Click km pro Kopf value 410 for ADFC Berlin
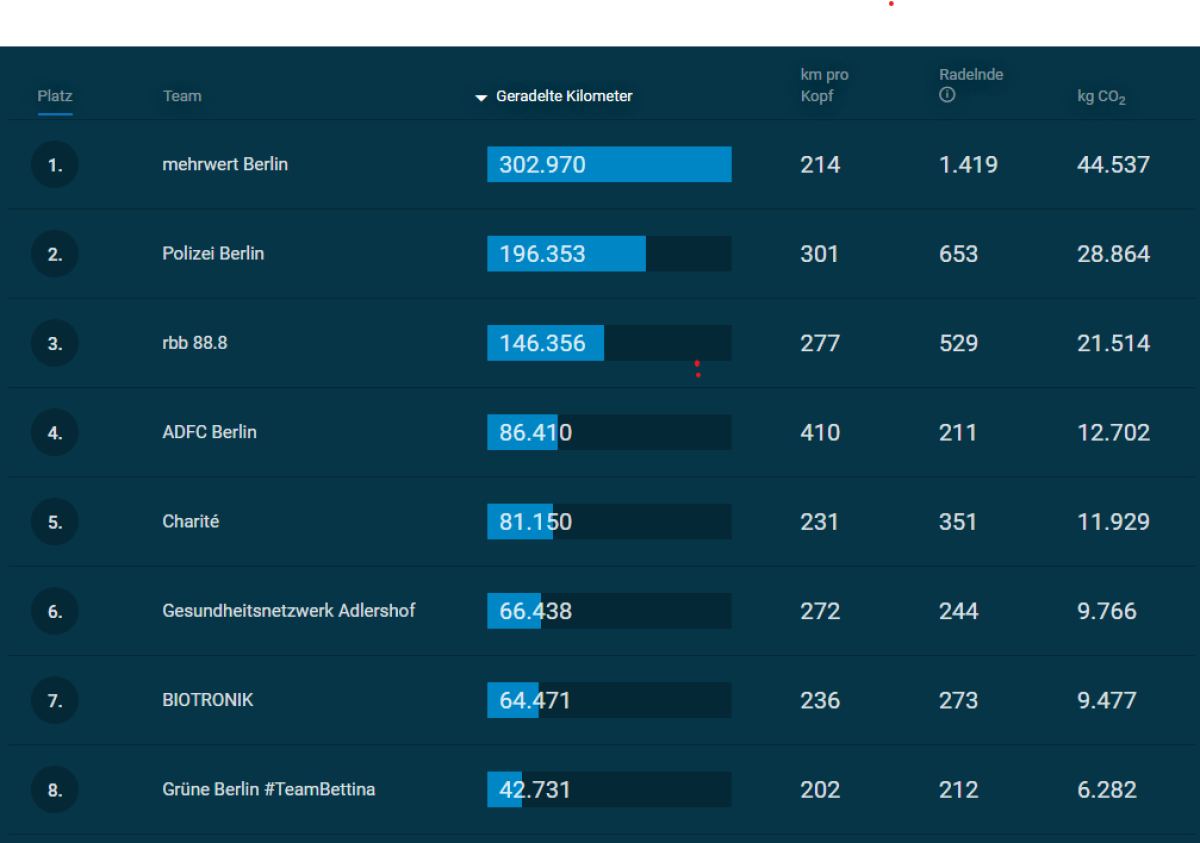 (820, 433)
